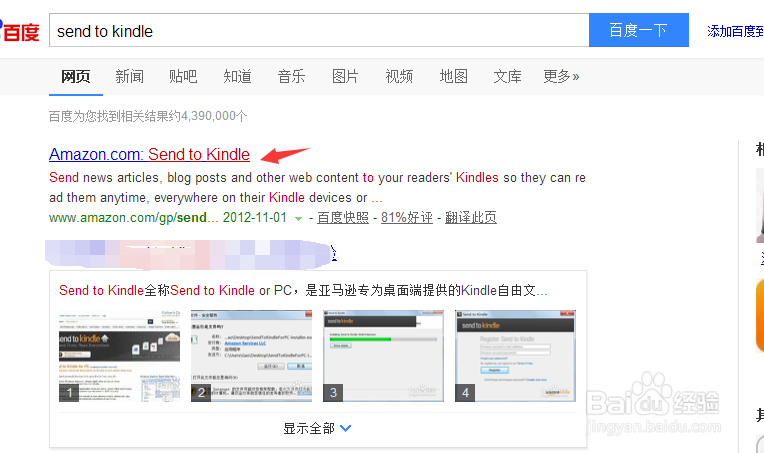Image resolution: width=764 pixels, height=453 pixels.
Task: Go to the 知道 tab
Action: 237,76
